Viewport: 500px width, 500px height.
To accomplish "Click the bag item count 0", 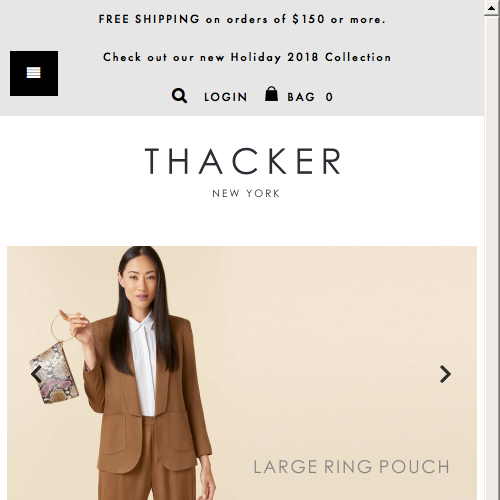I will tap(329, 97).
